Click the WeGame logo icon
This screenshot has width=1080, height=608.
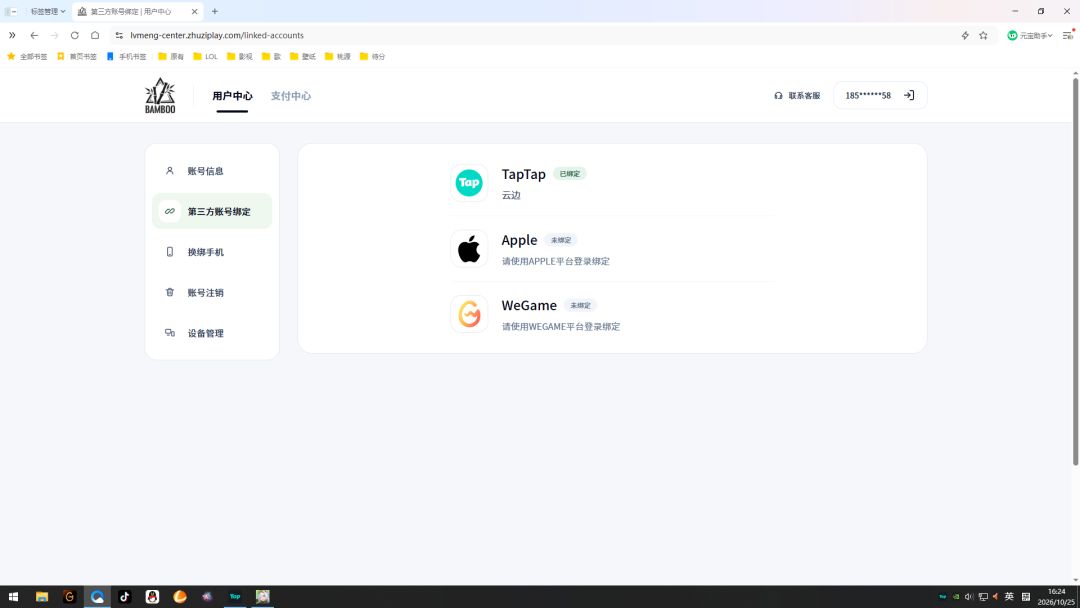click(469, 314)
